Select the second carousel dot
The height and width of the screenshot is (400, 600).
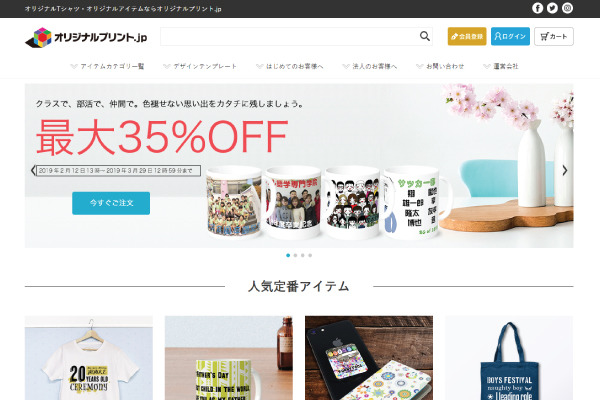click(x=295, y=255)
